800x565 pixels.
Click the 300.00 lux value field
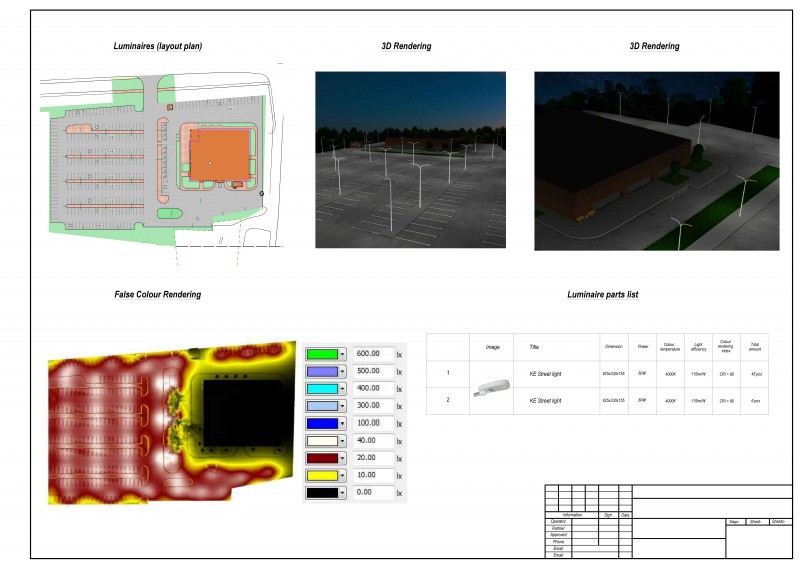click(373, 406)
